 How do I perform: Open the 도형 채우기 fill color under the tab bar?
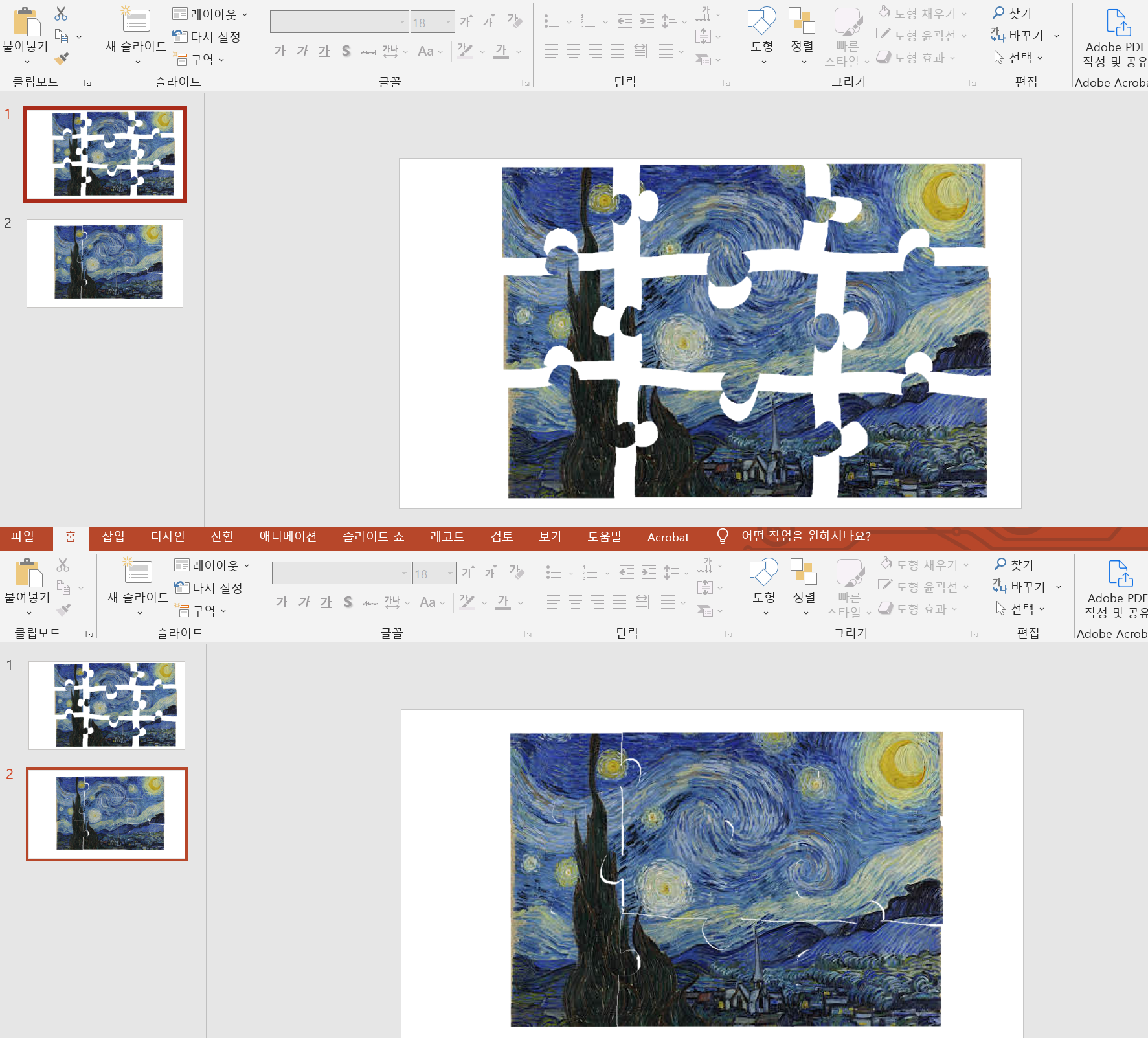[925, 564]
